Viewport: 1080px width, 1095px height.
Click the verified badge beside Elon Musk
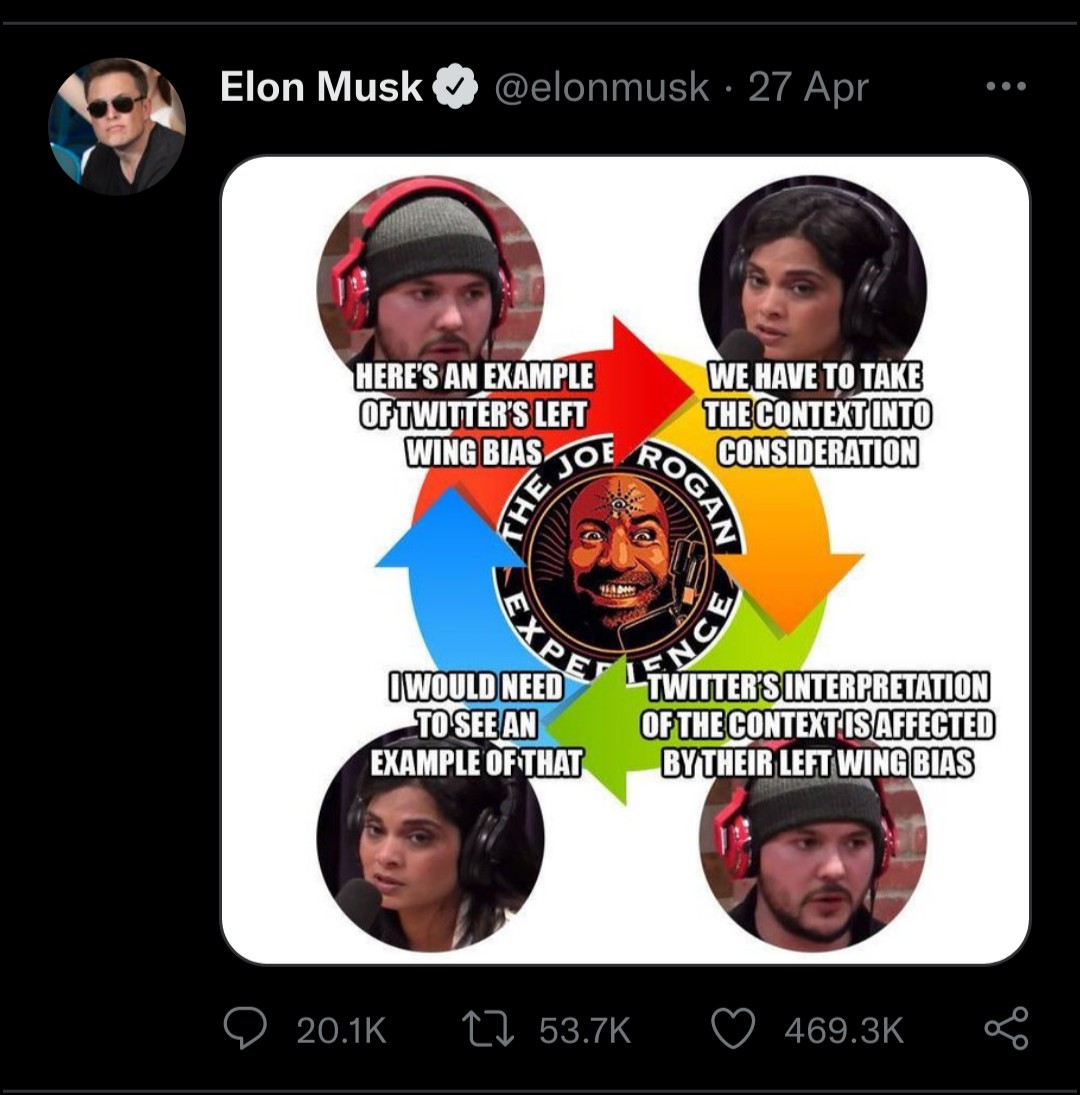(x=454, y=88)
